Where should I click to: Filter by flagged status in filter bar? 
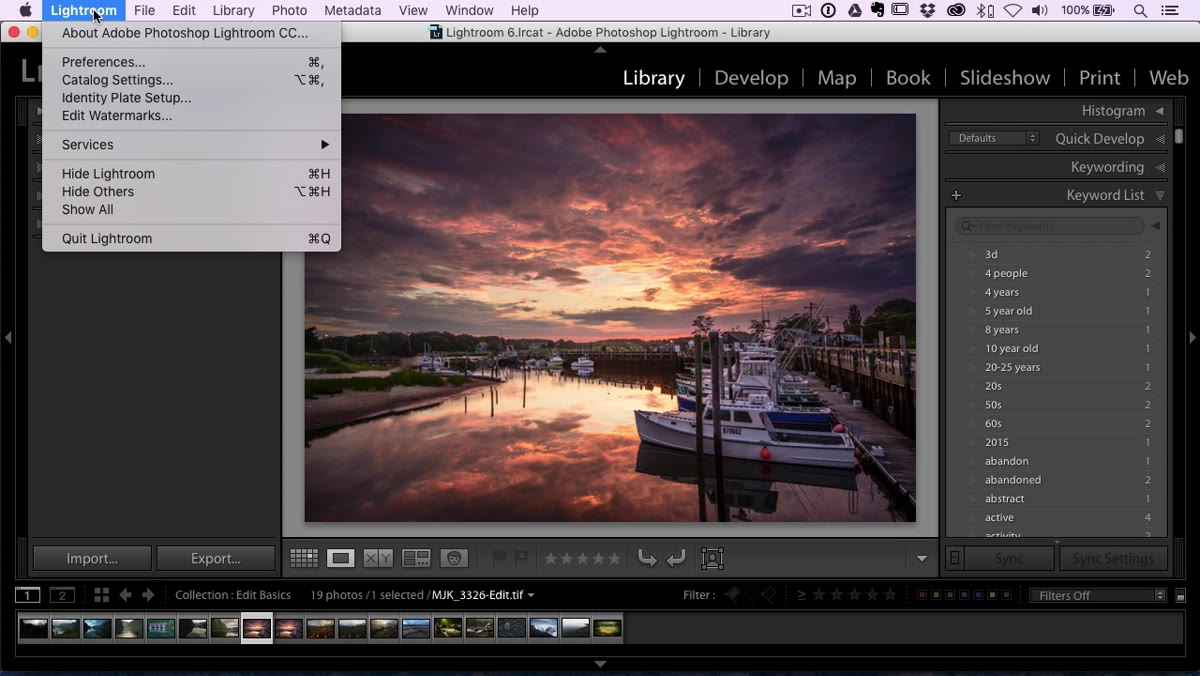[732, 595]
